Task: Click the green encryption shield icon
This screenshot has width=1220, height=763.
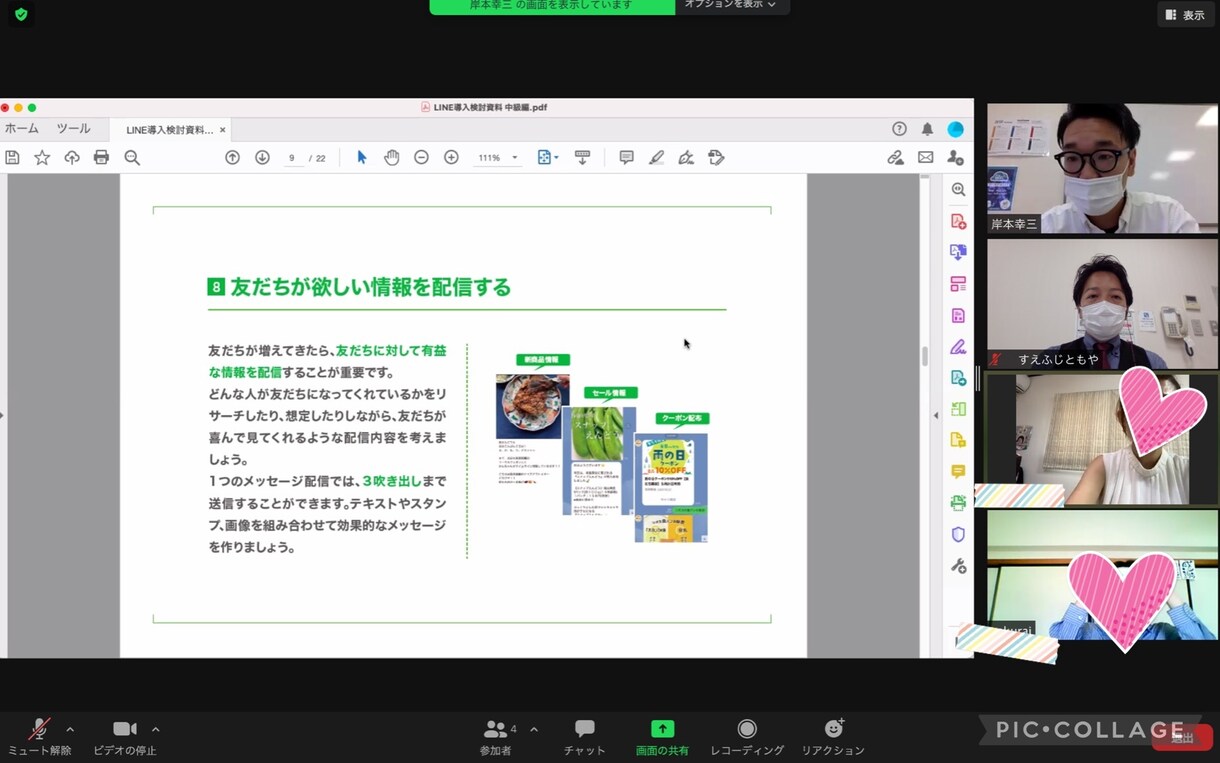Action: coord(21,15)
